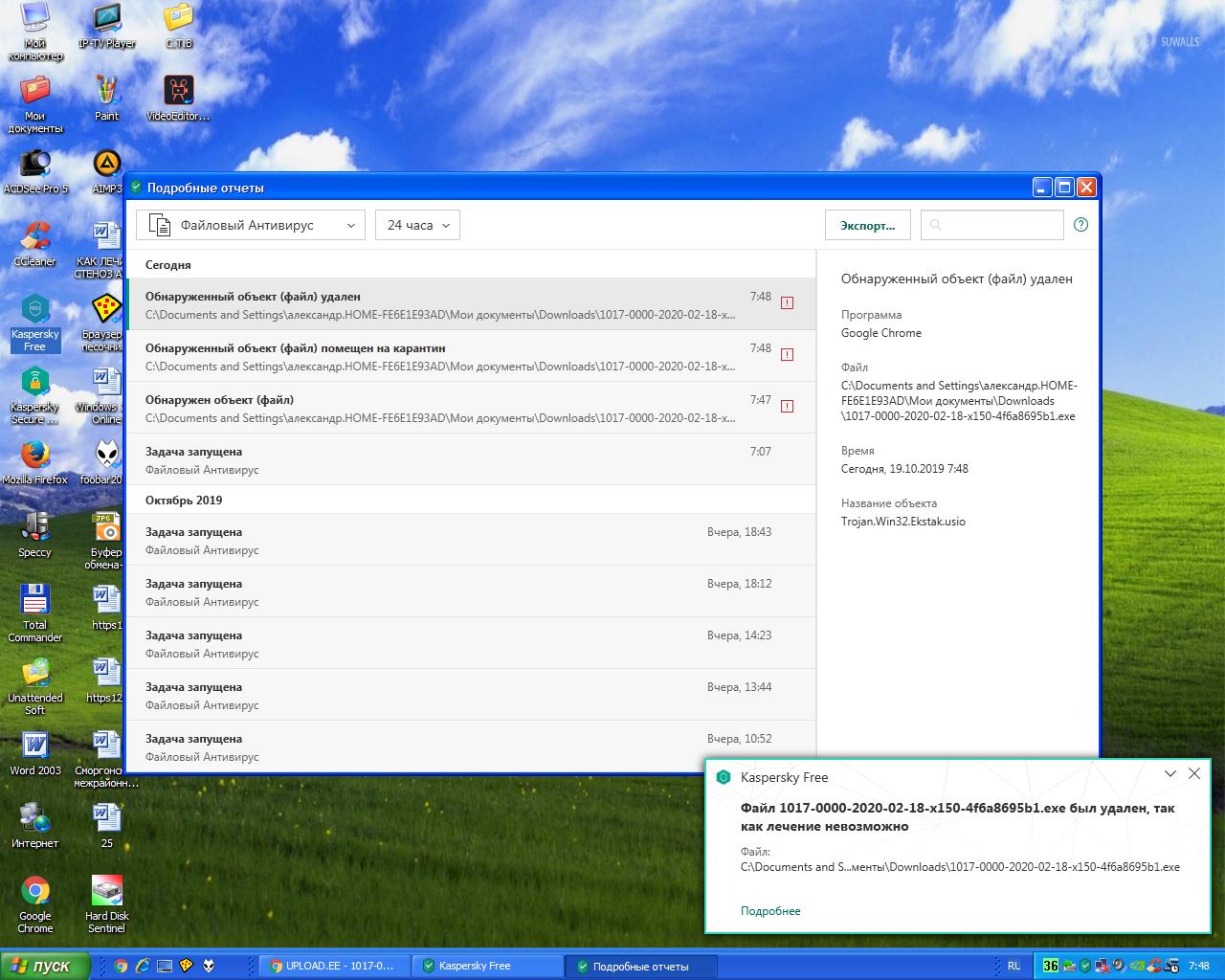This screenshot has width=1225, height=980.
Task: Open the Мой компьютер desktop icon
Action: tap(35, 32)
